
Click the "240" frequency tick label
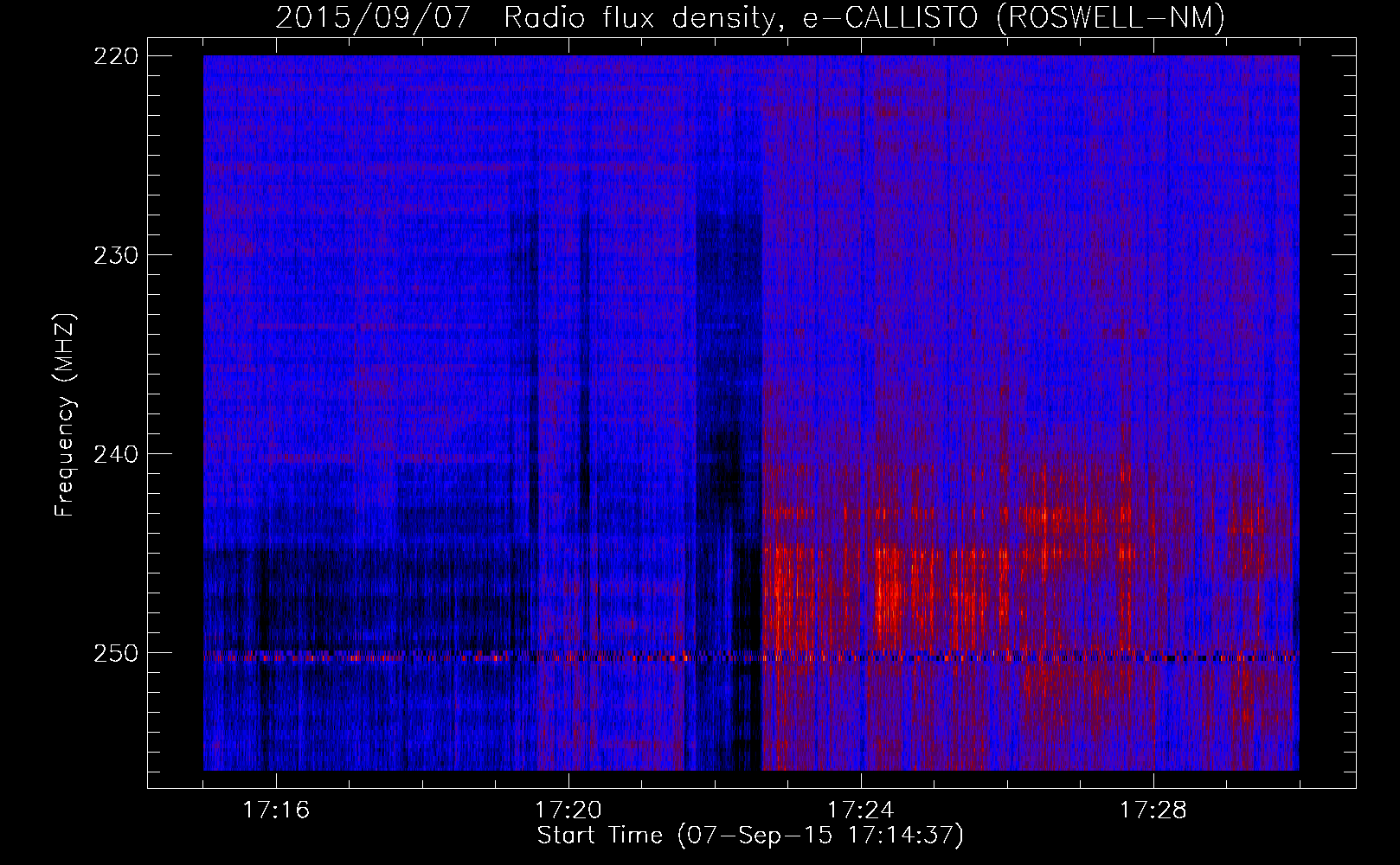115,454
